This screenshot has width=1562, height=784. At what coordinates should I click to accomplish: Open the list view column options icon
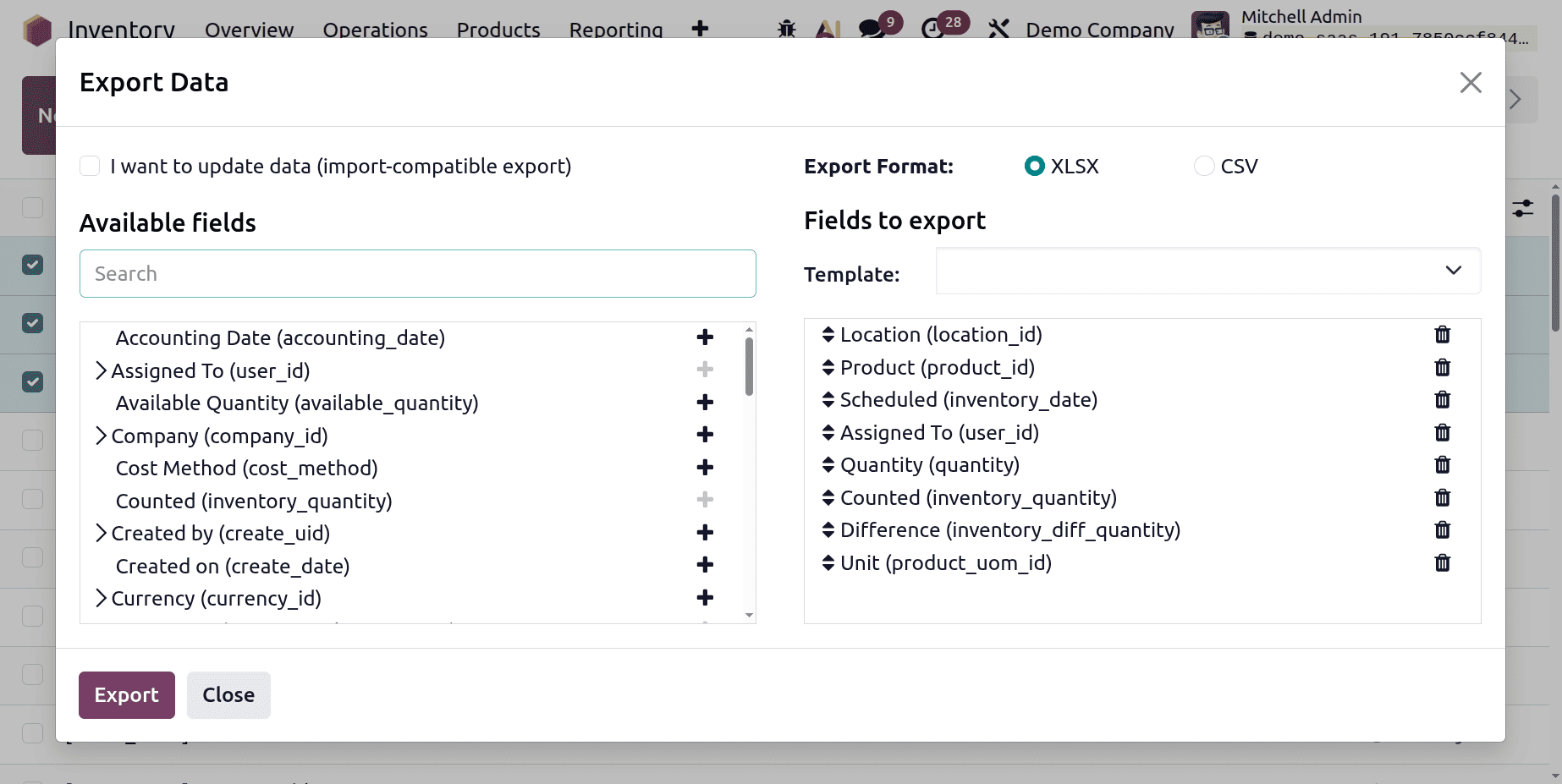click(x=1522, y=207)
